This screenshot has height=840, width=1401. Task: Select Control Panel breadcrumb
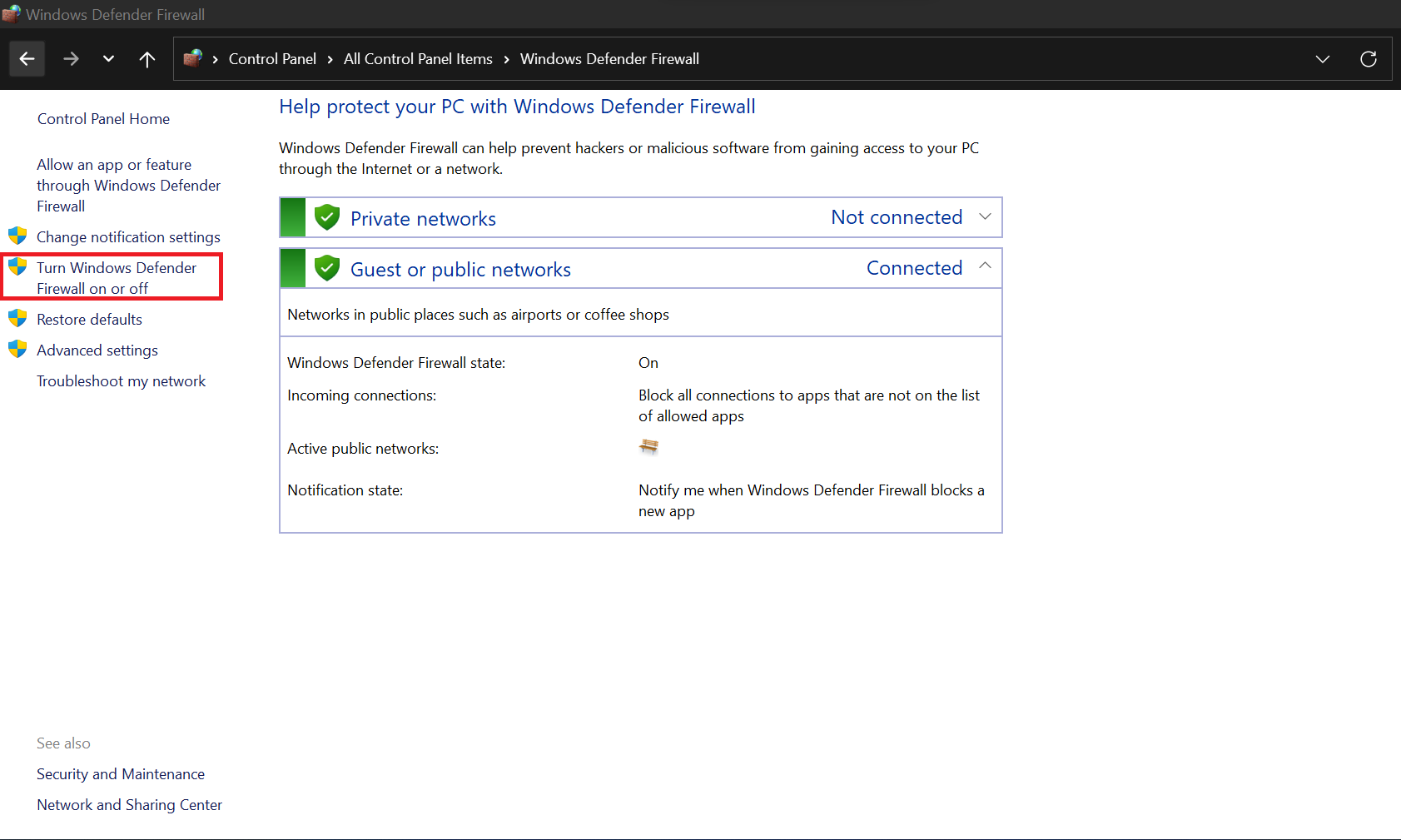pyautogui.click(x=272, y=59)
